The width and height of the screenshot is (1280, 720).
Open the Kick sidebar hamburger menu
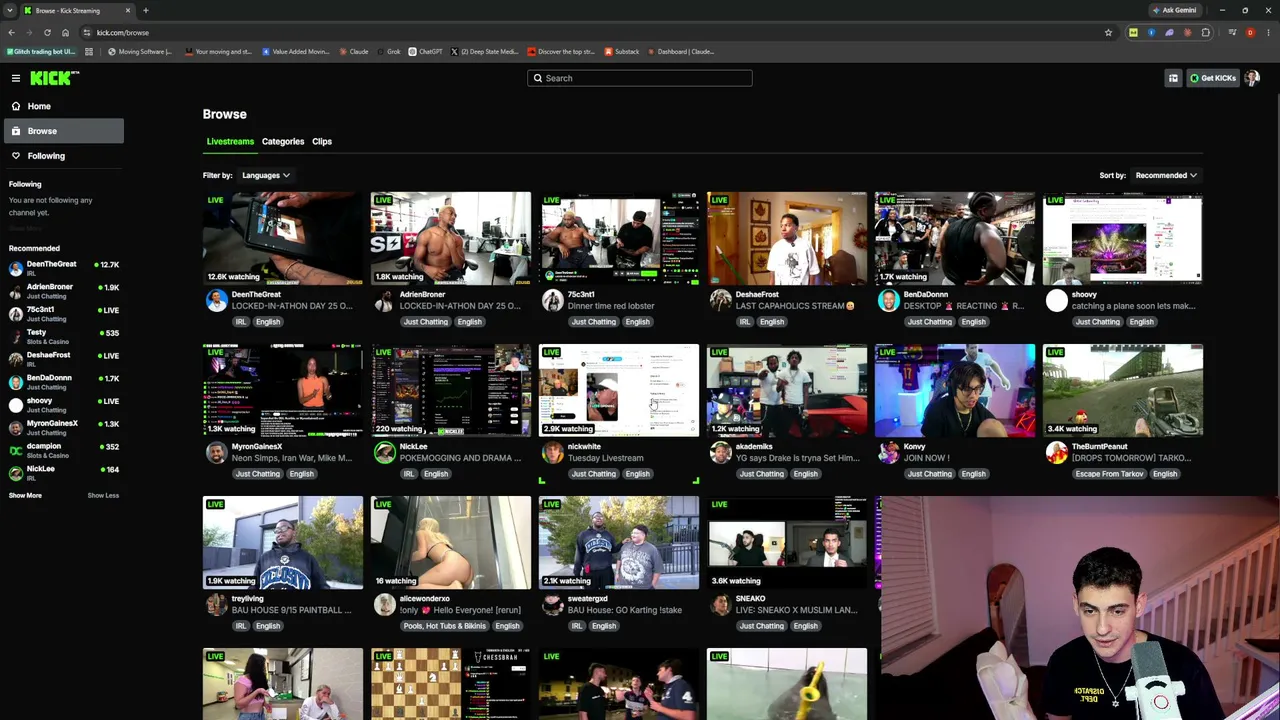pyautogui.click(x=16, y=78)
